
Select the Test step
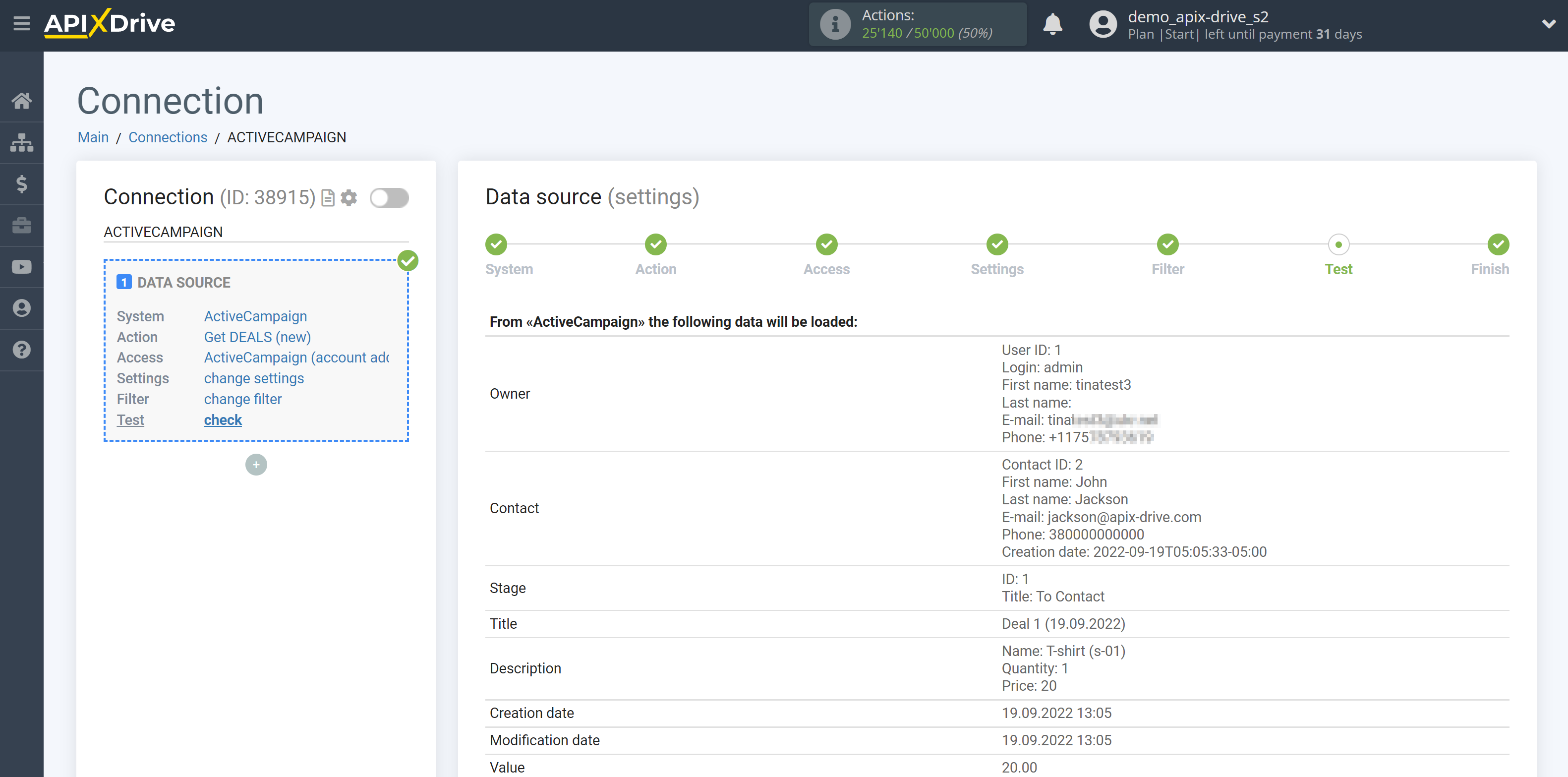(x=1338, y=245)
